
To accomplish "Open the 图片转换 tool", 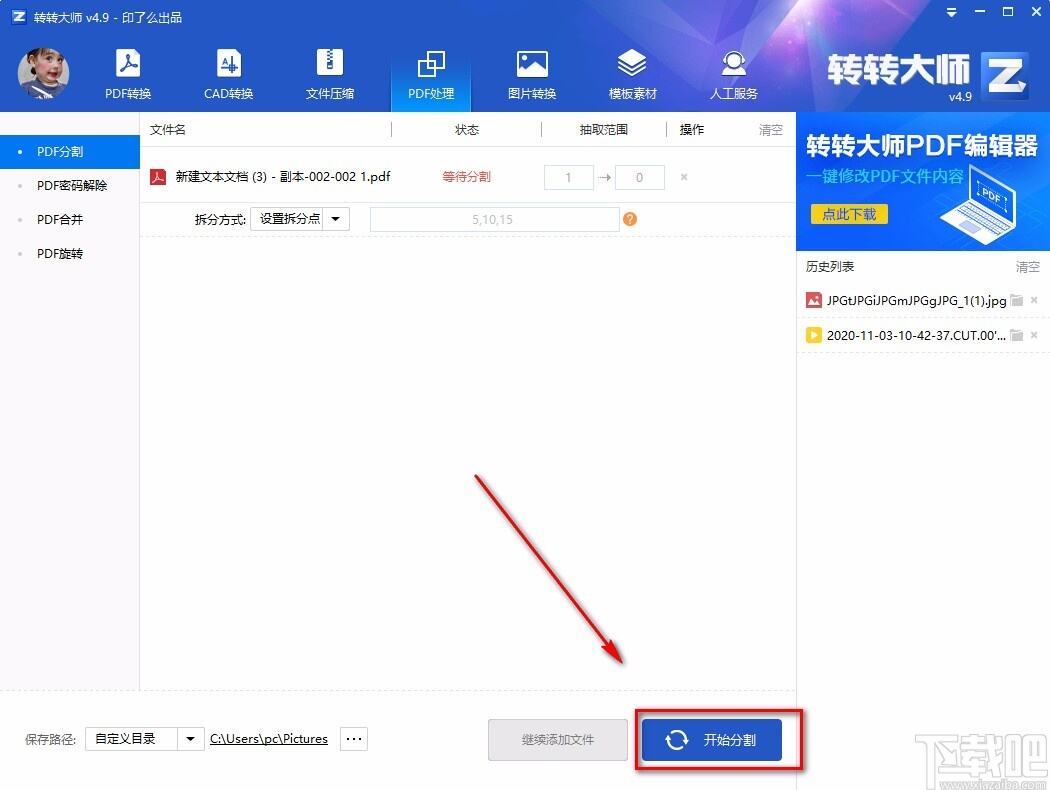I will (x=532, y=74).
